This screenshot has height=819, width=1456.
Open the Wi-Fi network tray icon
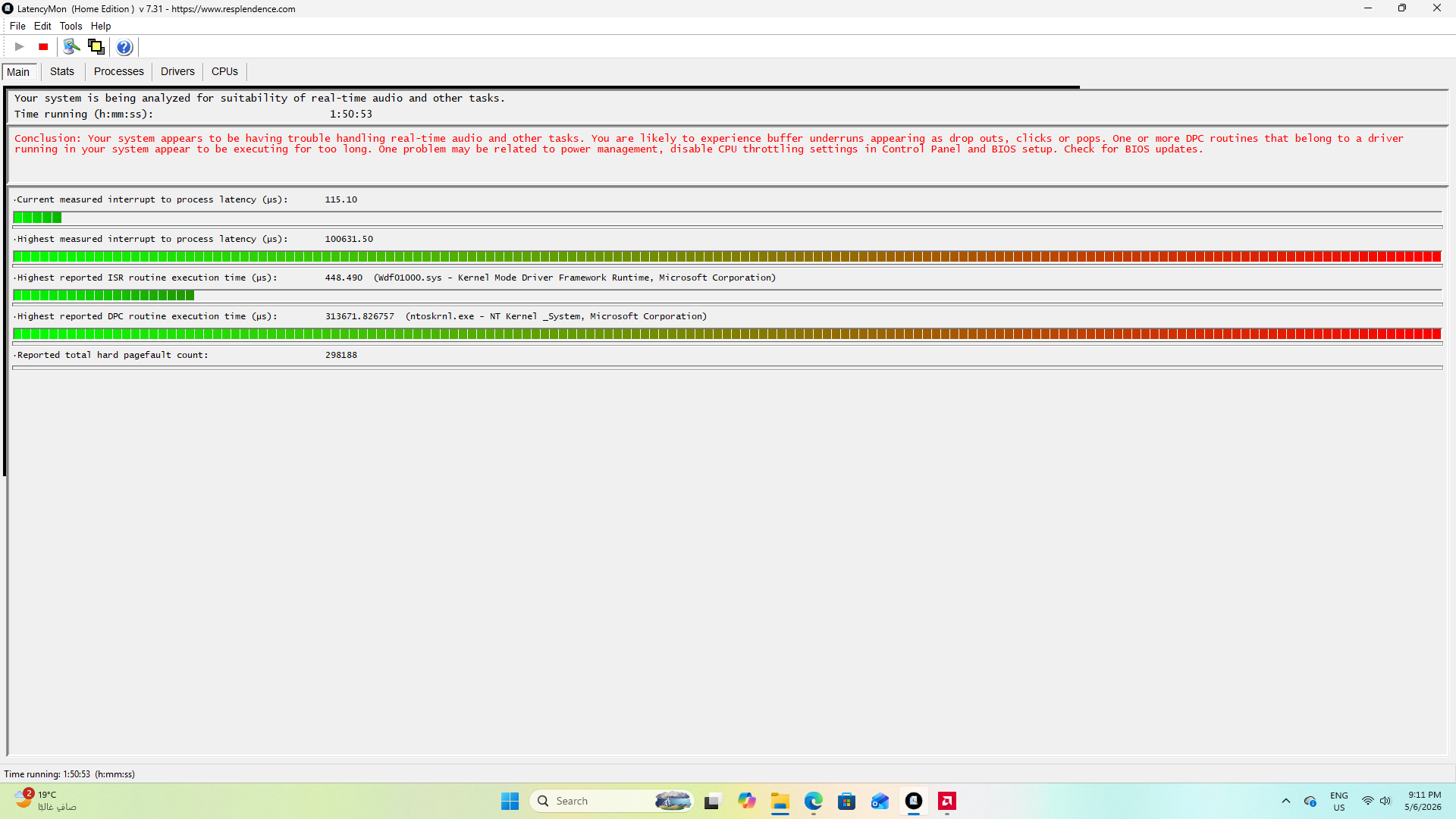(1368, 801)
